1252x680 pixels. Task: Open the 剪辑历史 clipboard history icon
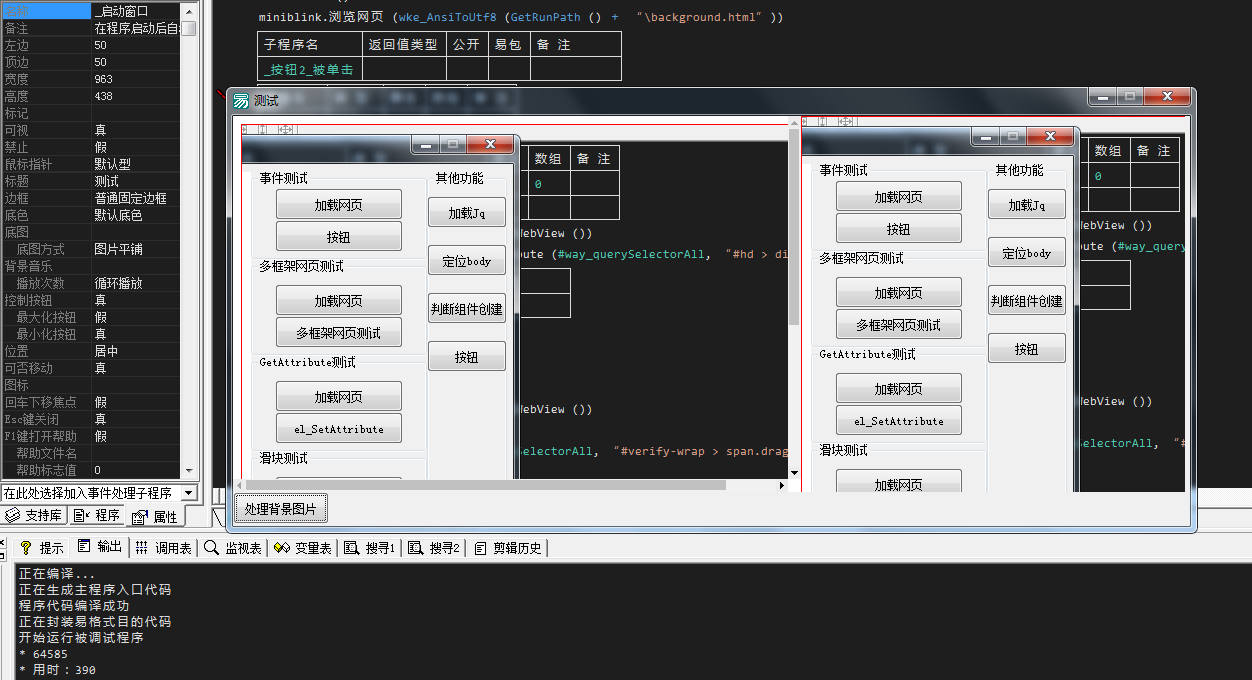click(x=481, y=548)
